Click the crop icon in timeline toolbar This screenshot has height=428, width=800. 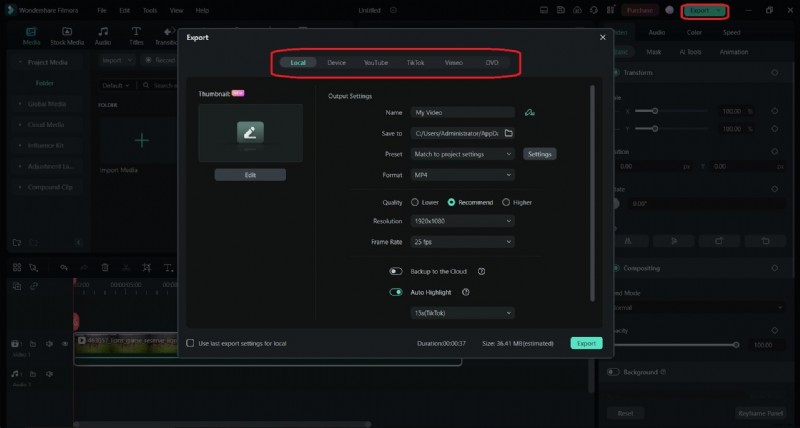pos(147,267)
